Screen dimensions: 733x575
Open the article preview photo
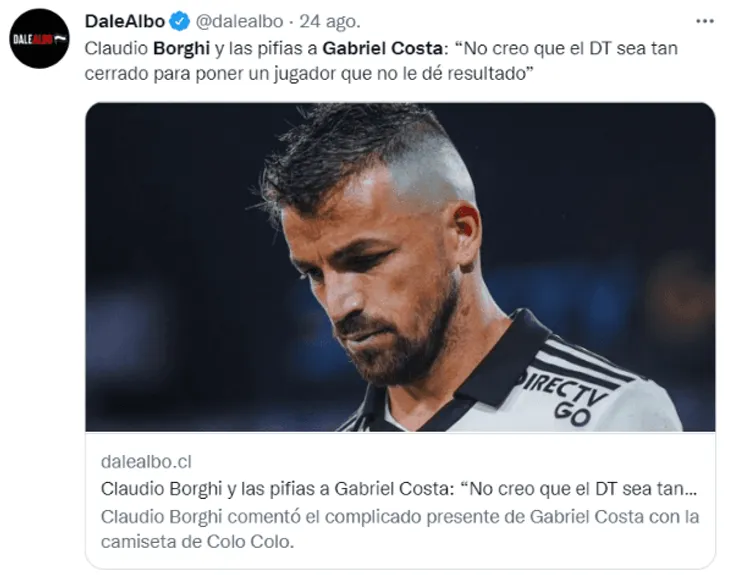(400, 267)
